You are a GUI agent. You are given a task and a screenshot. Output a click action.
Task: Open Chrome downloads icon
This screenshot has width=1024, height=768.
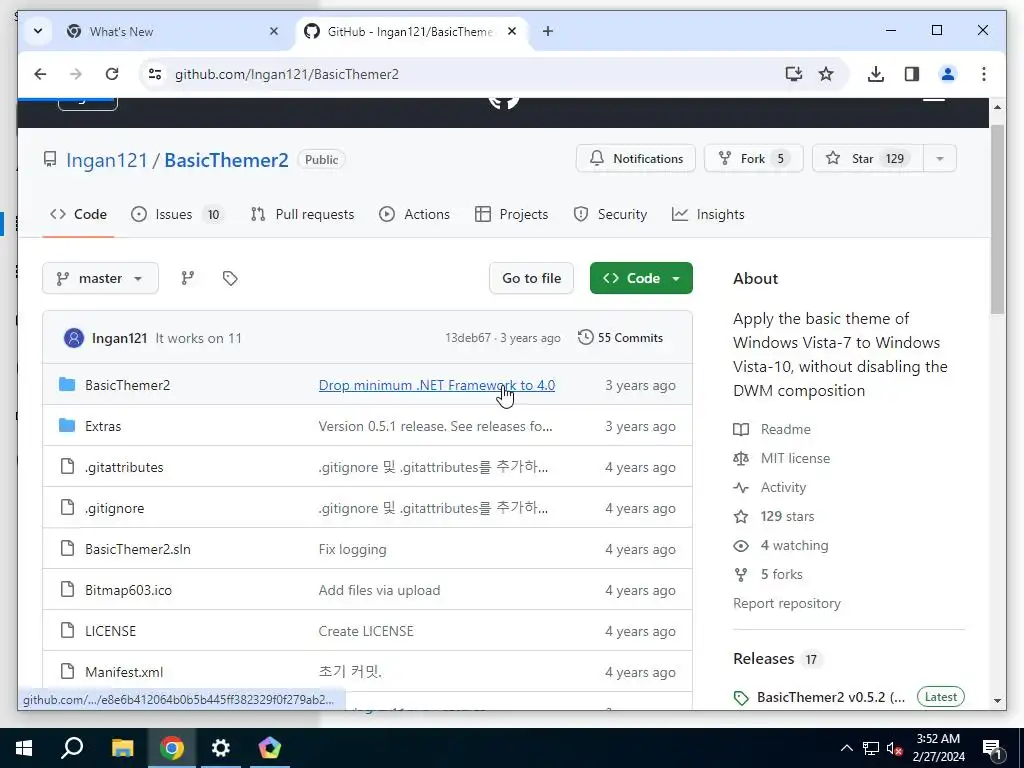(876, 74)
